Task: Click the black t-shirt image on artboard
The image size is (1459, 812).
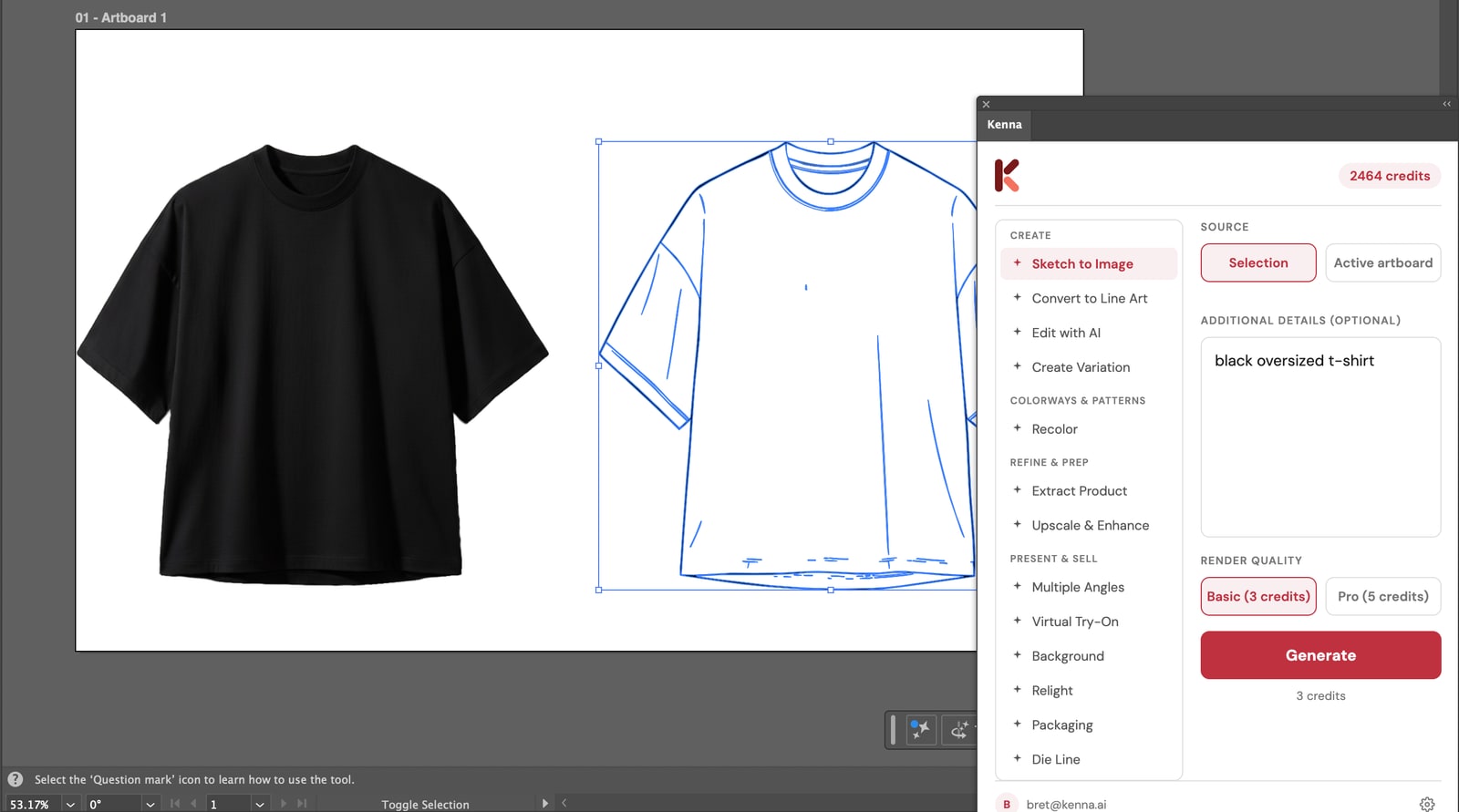Action: (313, 365)
